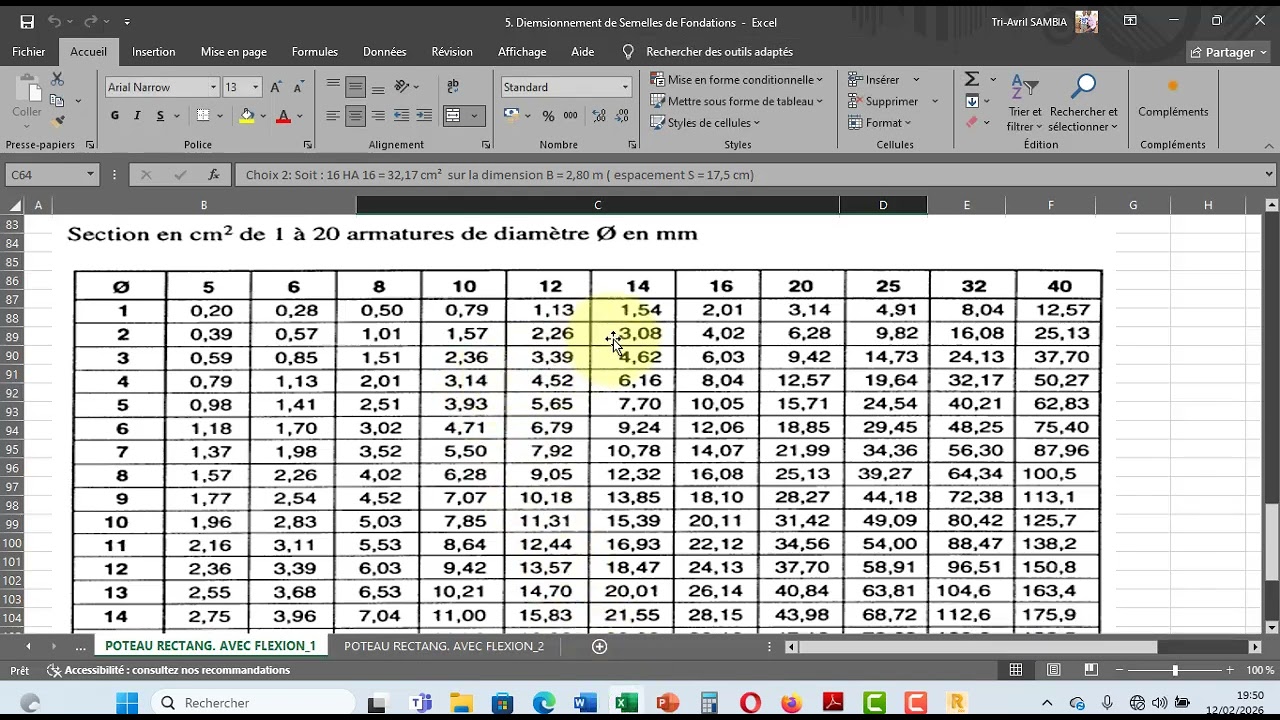Toggle wrap text (ab) icon
The image size is (1280, 720).
(x=453, y=87)
